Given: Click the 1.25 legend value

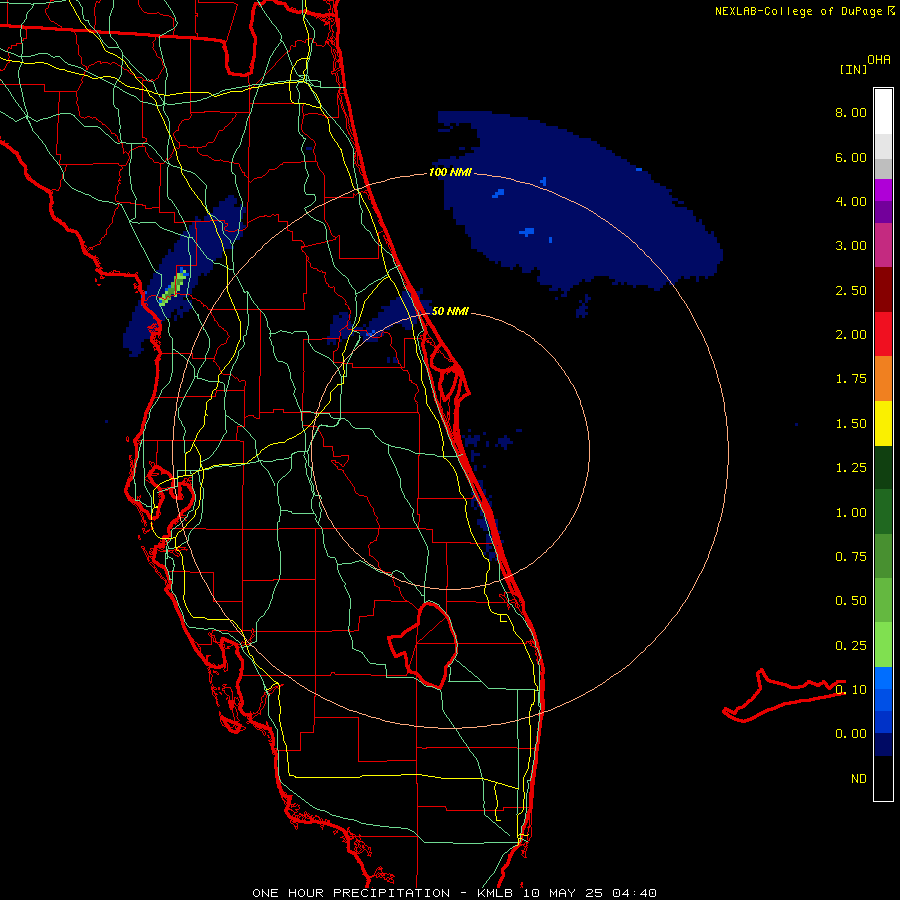Looking at the screenshot, I should pos(851,468).
